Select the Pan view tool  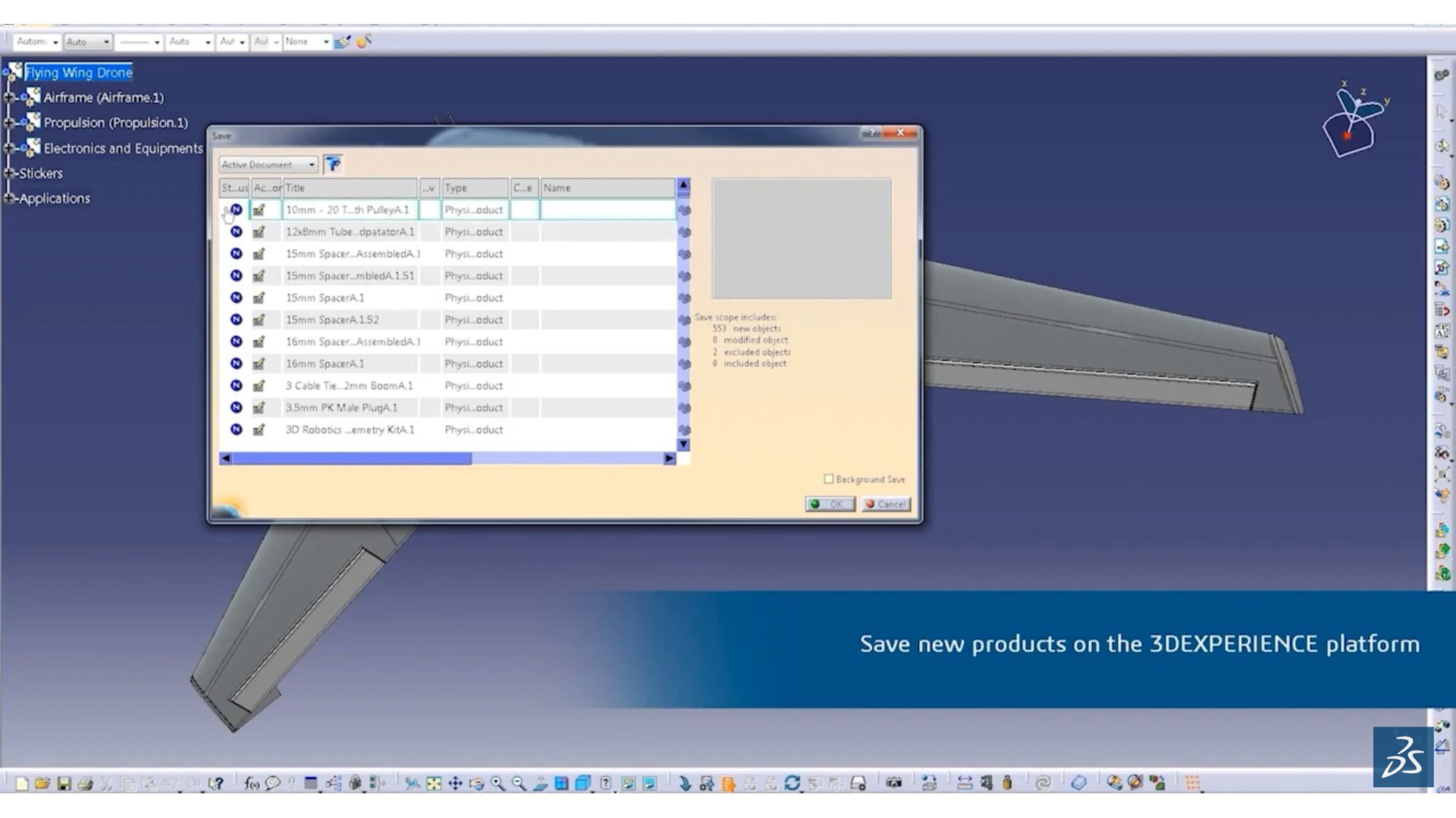click(455, 783)
